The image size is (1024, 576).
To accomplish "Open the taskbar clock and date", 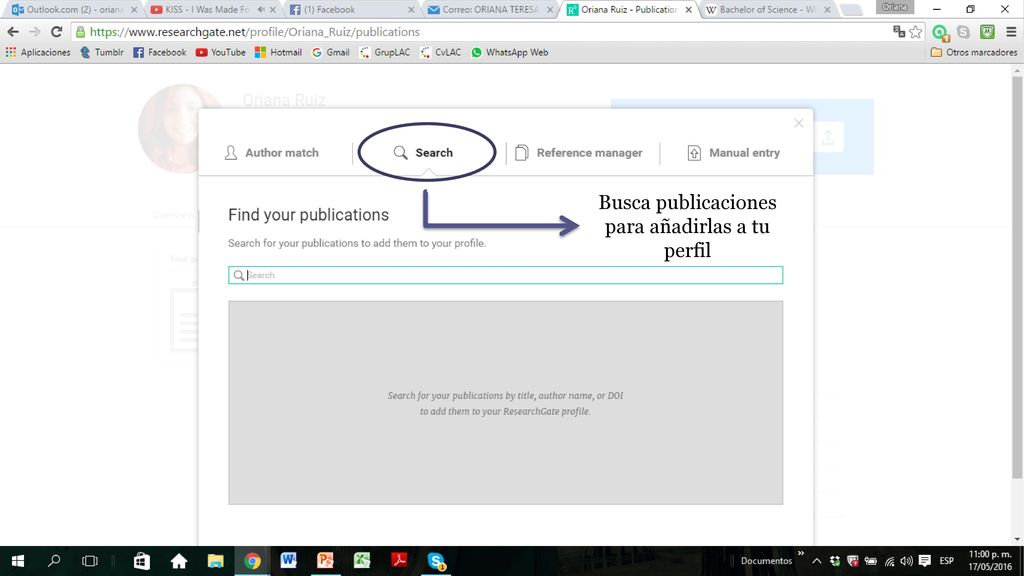I will coord(989,561).
